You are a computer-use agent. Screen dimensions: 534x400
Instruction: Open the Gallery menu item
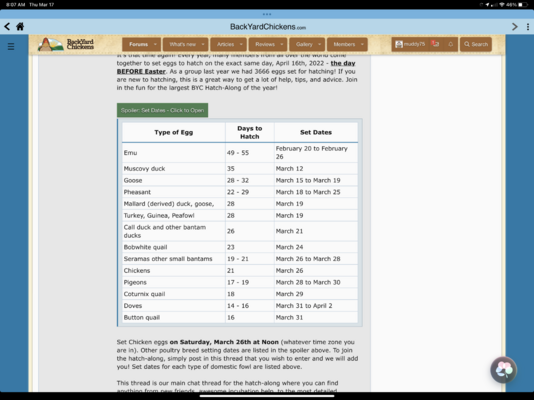304,44
